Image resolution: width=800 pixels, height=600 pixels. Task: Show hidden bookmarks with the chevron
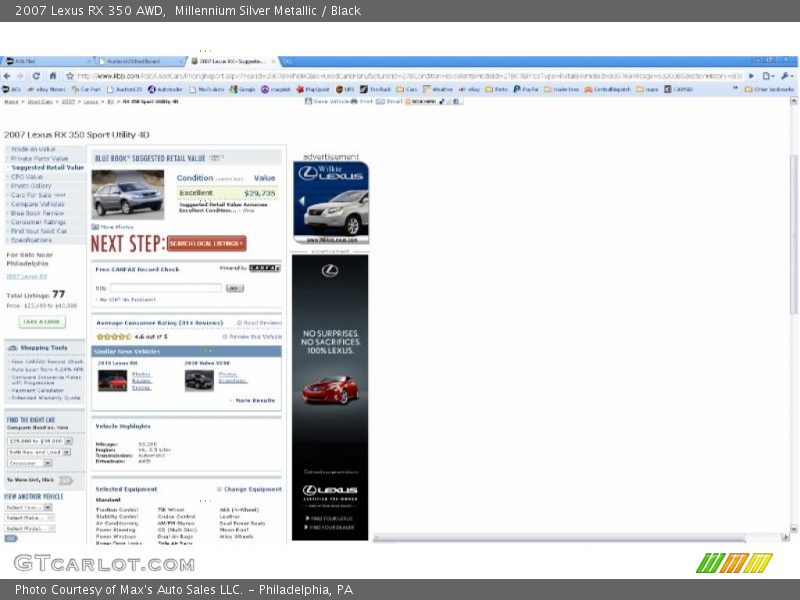(x=735, y=89)
